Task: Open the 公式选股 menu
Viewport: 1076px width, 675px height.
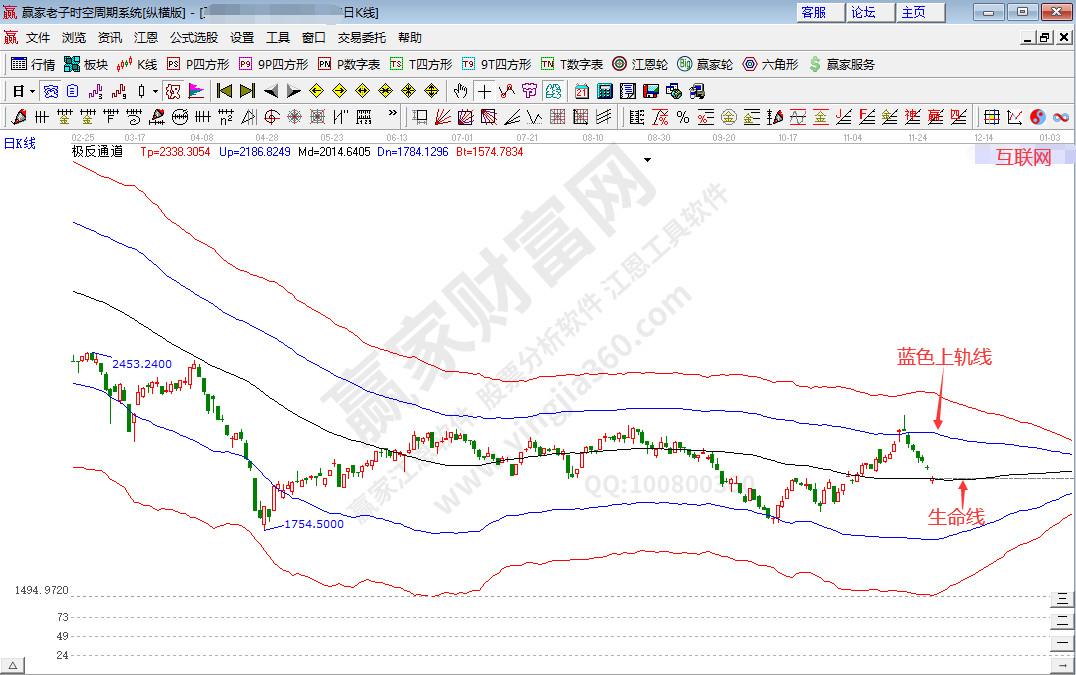Action: [193, 37]
